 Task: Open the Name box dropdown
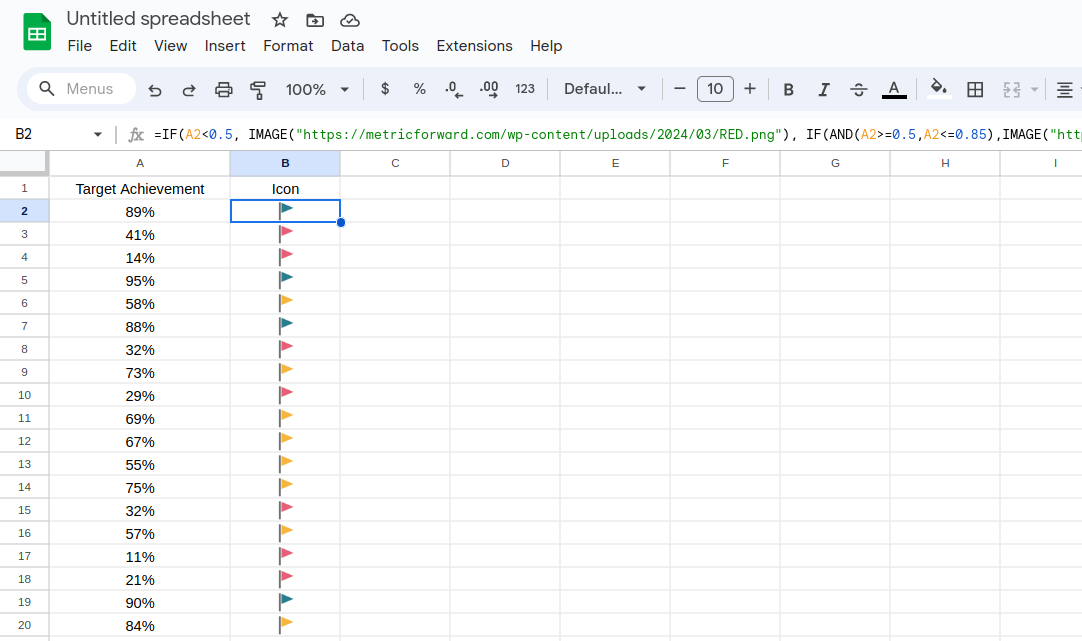click(97, 133)
